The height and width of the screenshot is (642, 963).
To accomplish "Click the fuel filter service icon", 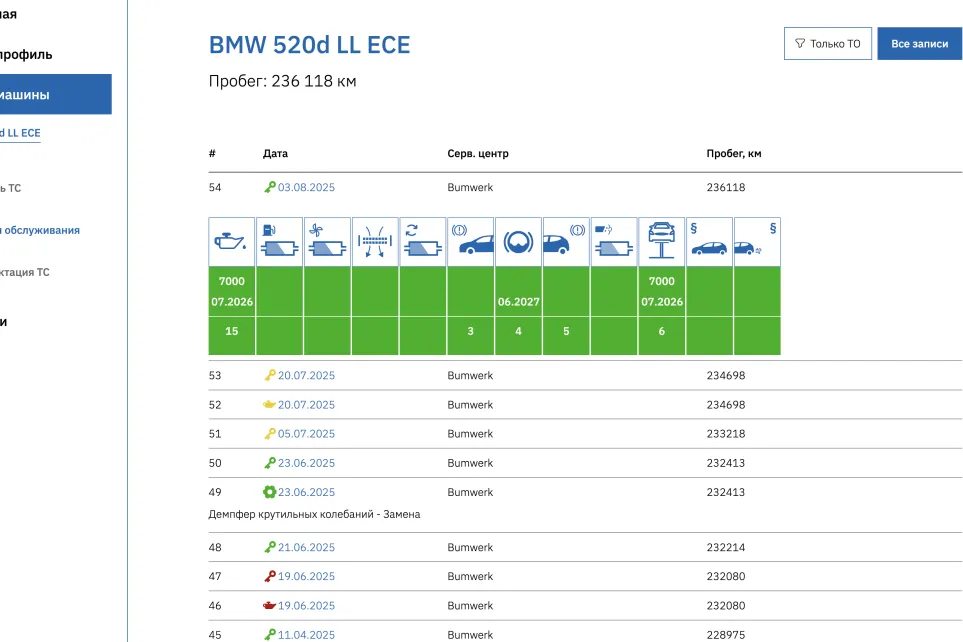I will coord(279,241).
